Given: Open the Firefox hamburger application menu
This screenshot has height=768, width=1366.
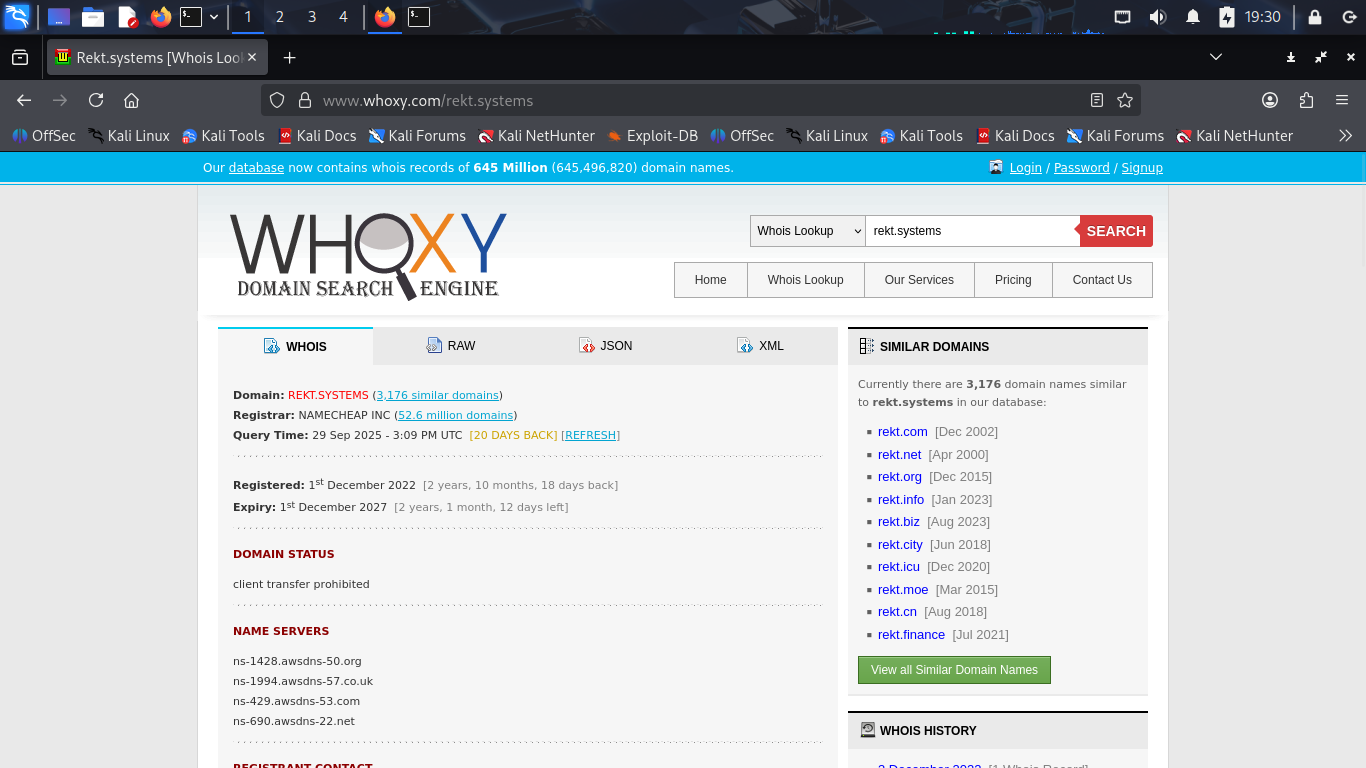Looking at the screenshot, I should 1342,100.
